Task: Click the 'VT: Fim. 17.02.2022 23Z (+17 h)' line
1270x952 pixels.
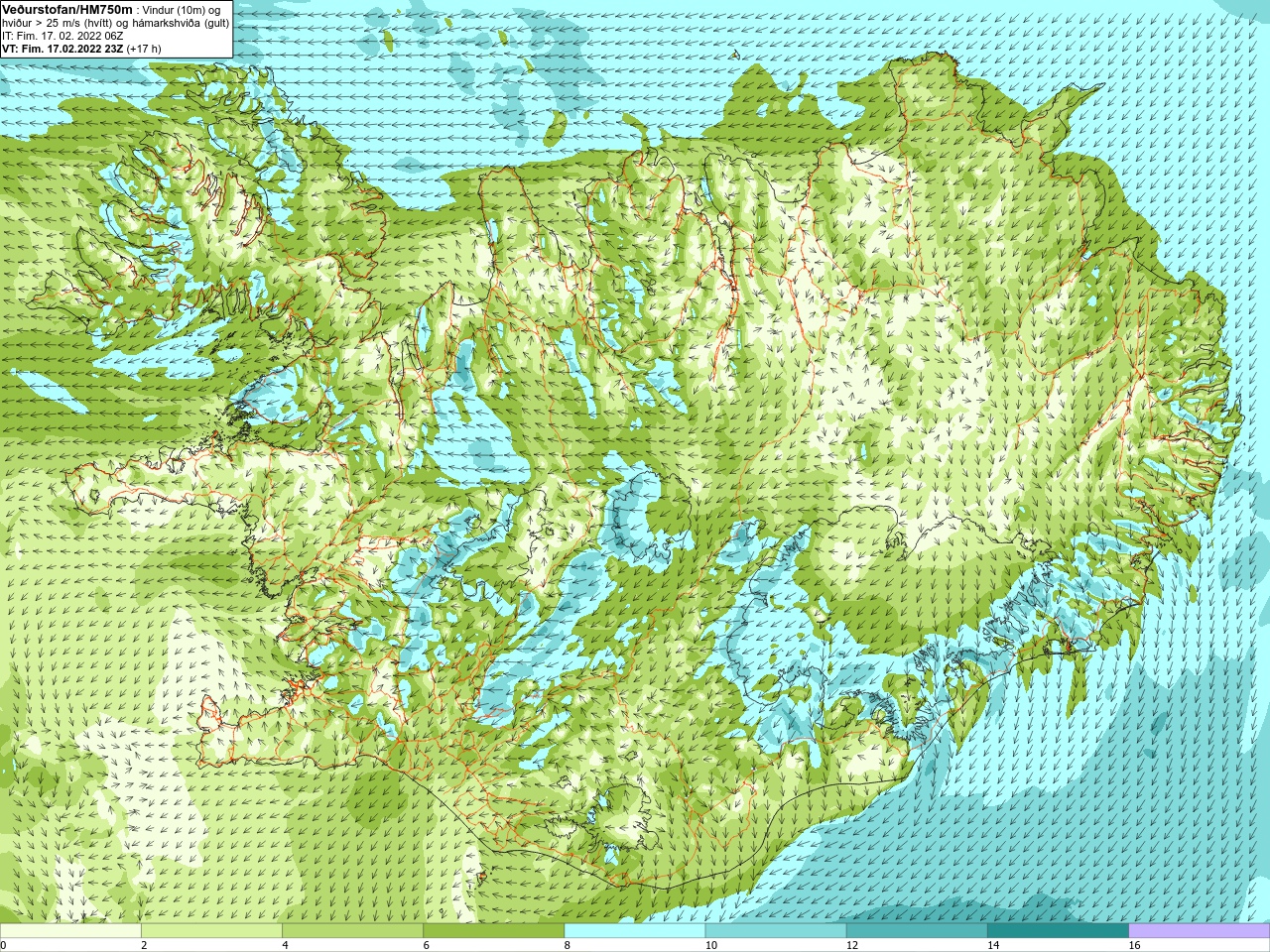Action: 81,48
